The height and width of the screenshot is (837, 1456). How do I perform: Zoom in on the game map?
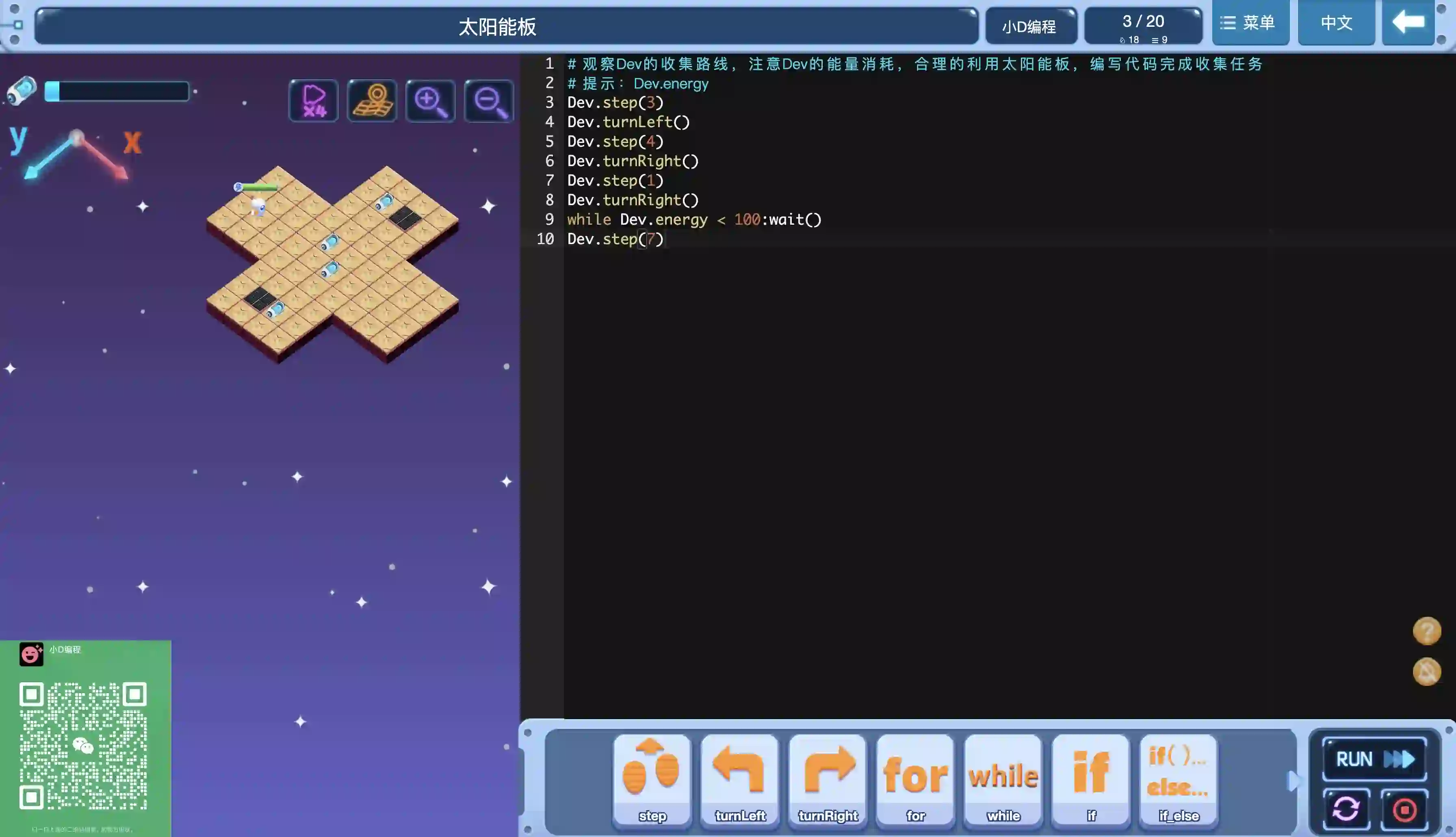[x=430, y=101]
